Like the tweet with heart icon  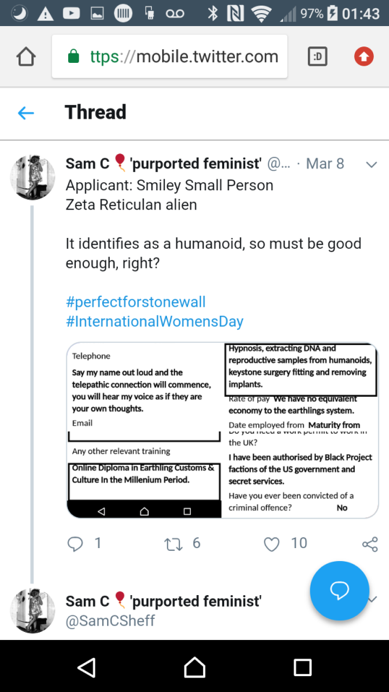(x=272, y=544)
